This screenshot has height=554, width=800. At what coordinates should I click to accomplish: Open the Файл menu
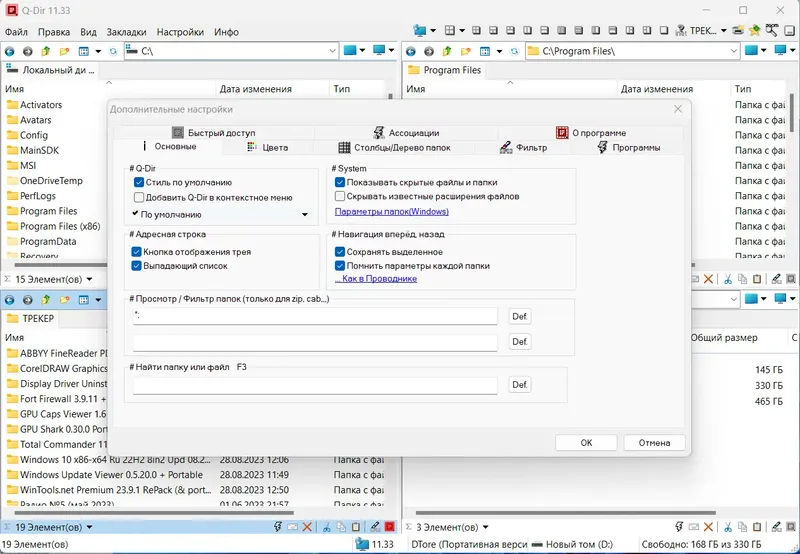click(x=16, y=32)
